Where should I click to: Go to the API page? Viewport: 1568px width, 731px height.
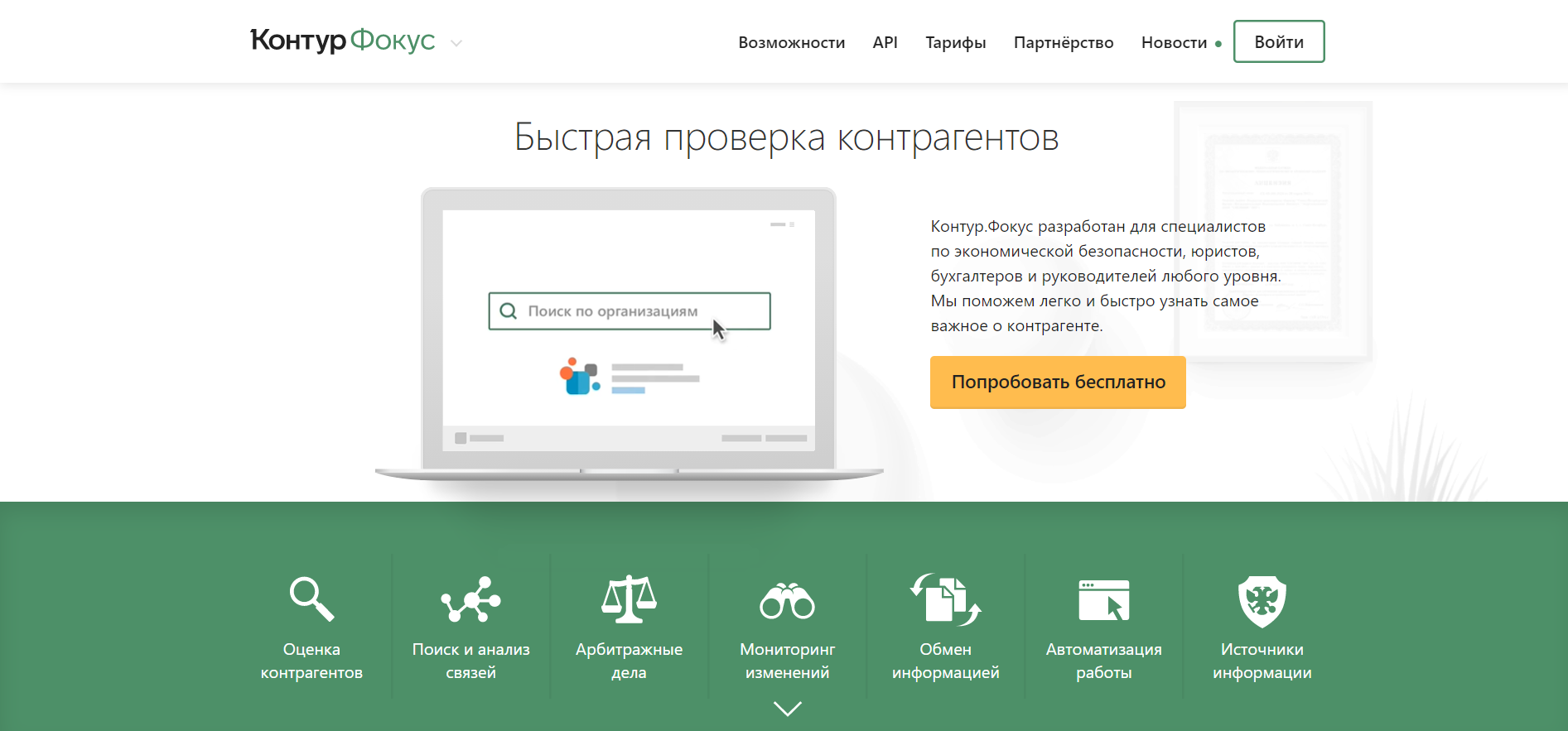tap(885, 42)
